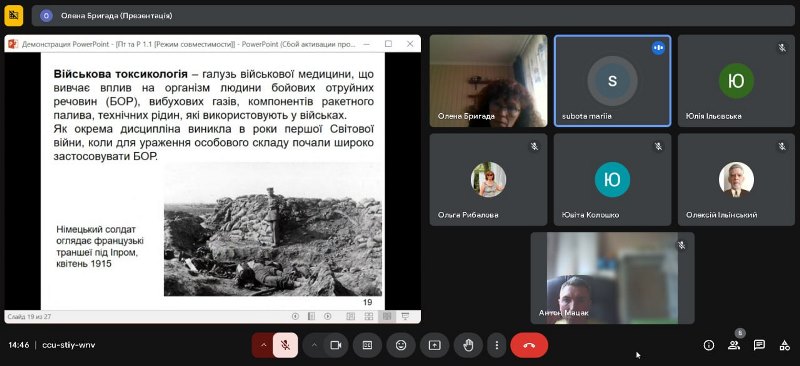800x366 pixels.
Task: Select Олексій Ільїнський participant tile
Action: pos(736,180)
